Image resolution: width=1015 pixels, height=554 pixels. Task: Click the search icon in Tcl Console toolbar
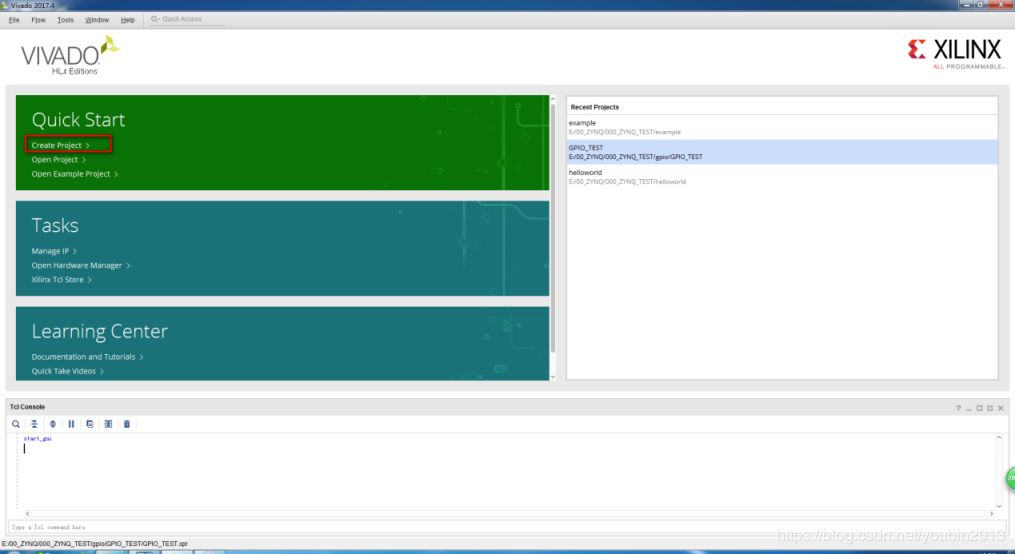coord(16,424)
